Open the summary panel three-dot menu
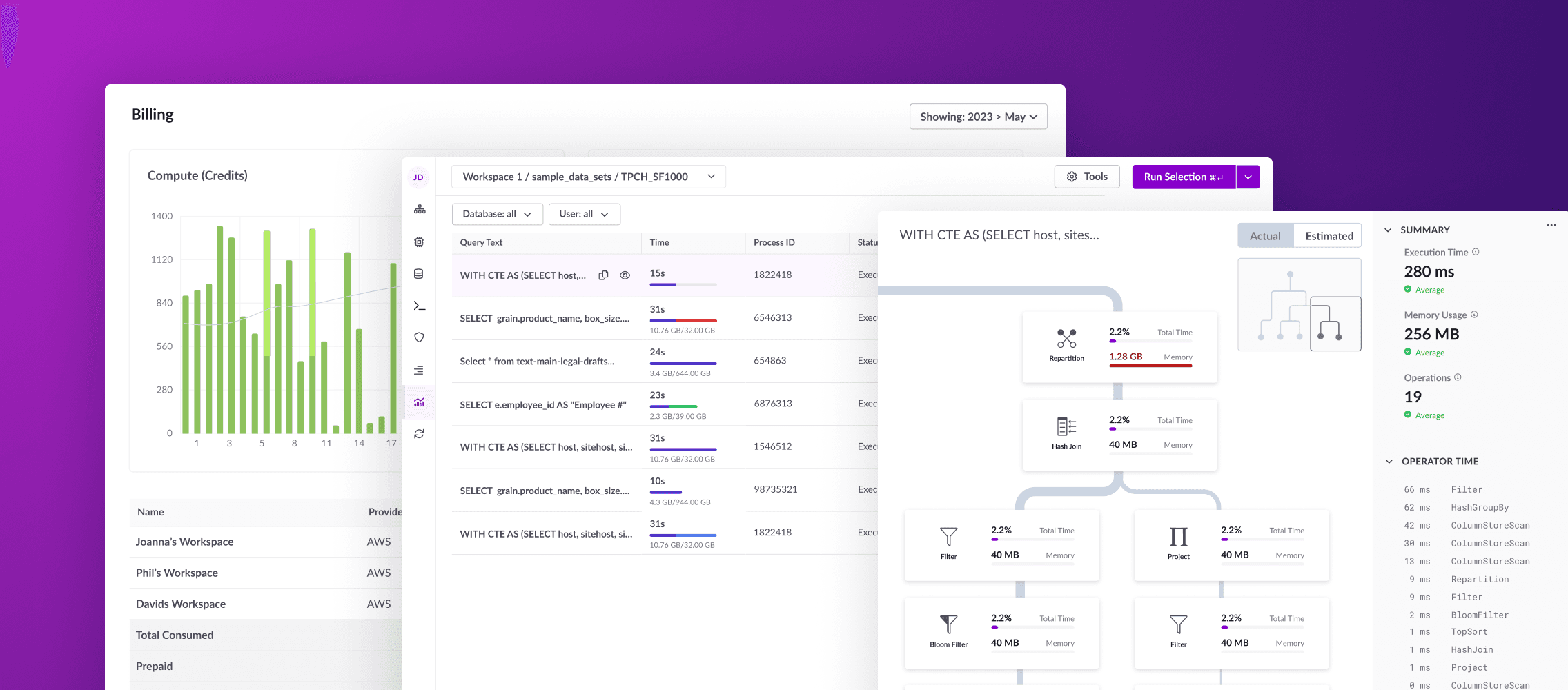 [x=1551, y=225]
